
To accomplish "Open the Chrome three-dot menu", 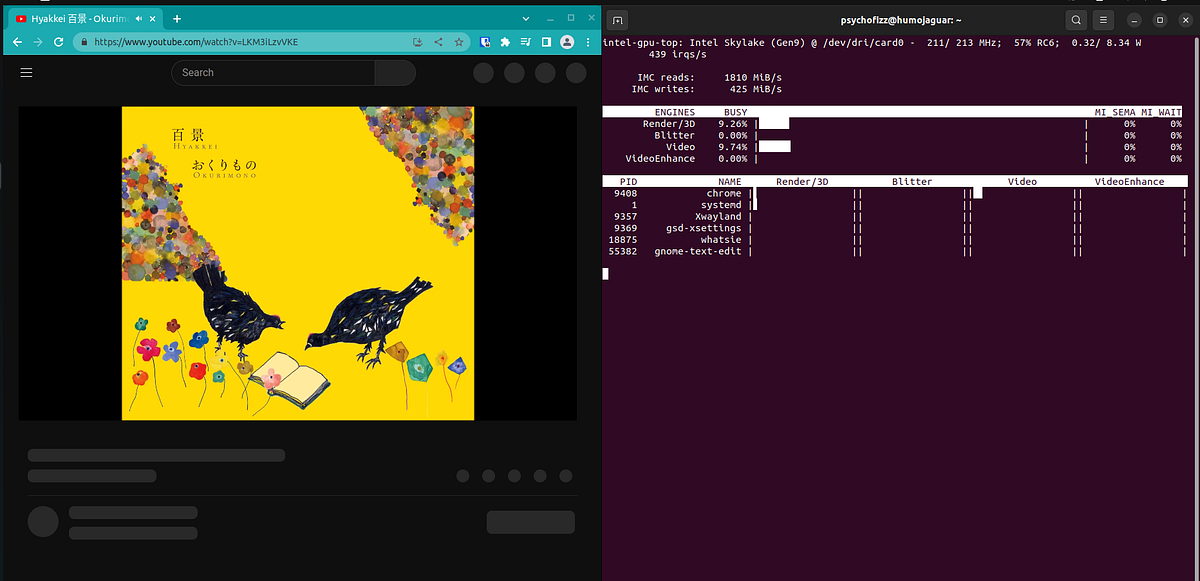I will 587,42.
